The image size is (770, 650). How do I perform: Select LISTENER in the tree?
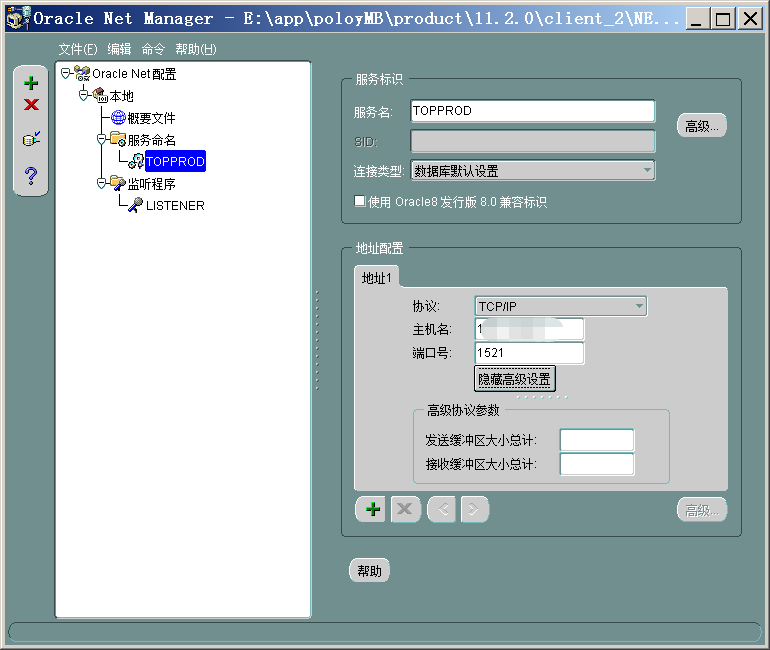click(175, 205)
